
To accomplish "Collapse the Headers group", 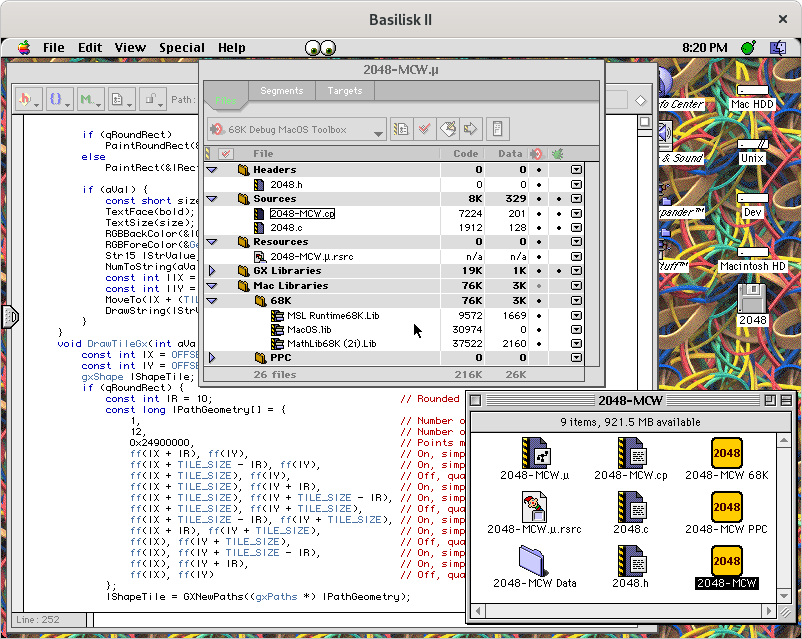I will click(212, 169).
